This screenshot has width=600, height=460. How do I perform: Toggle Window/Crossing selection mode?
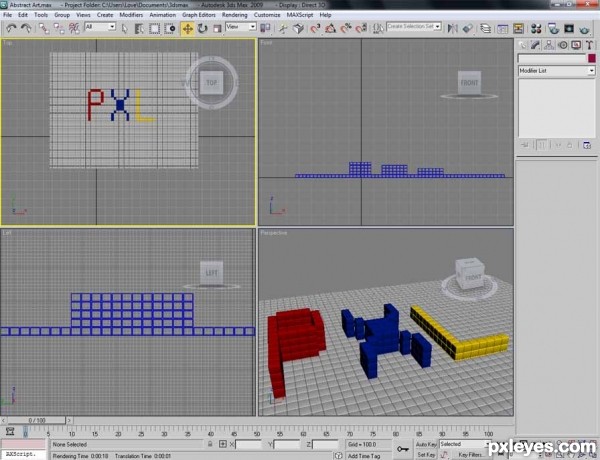click(x=170, y=28)
